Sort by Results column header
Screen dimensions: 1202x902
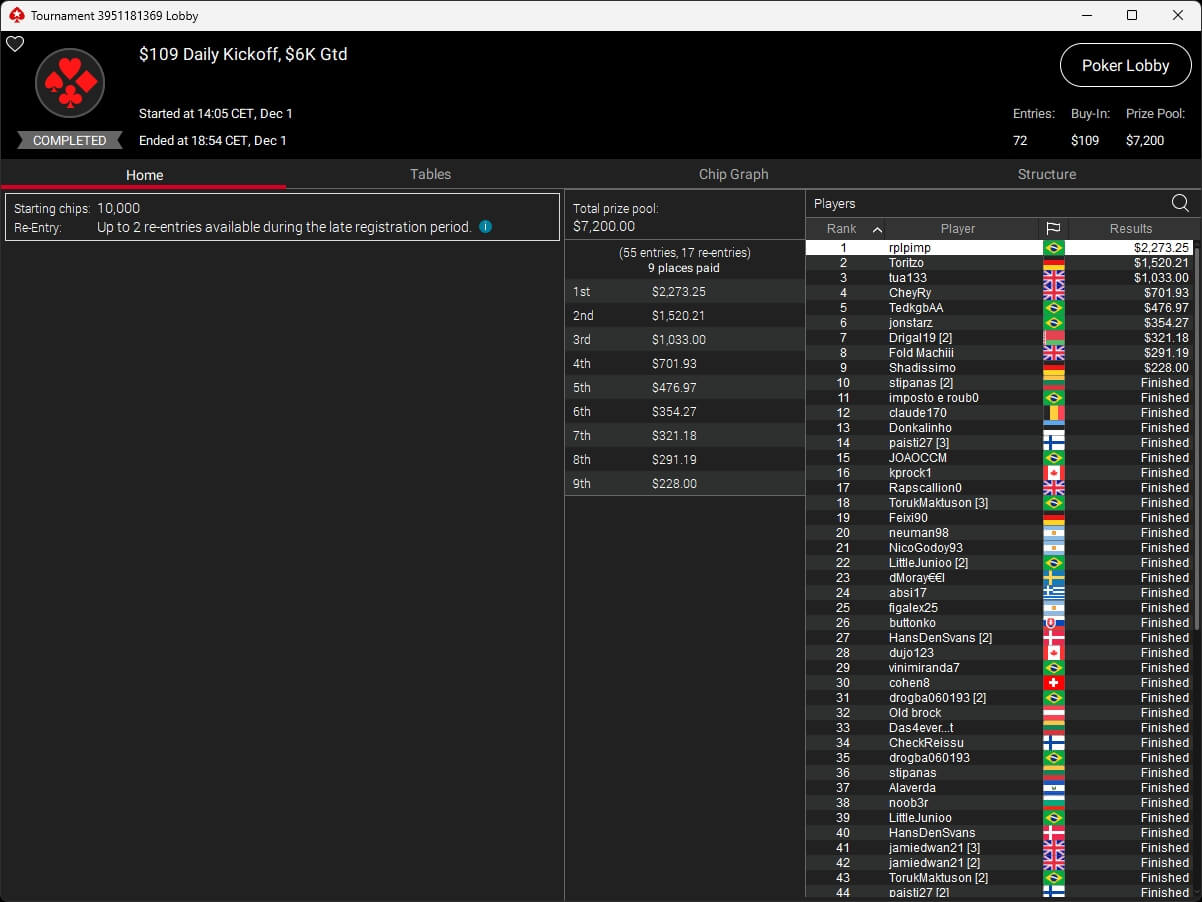1130,229
